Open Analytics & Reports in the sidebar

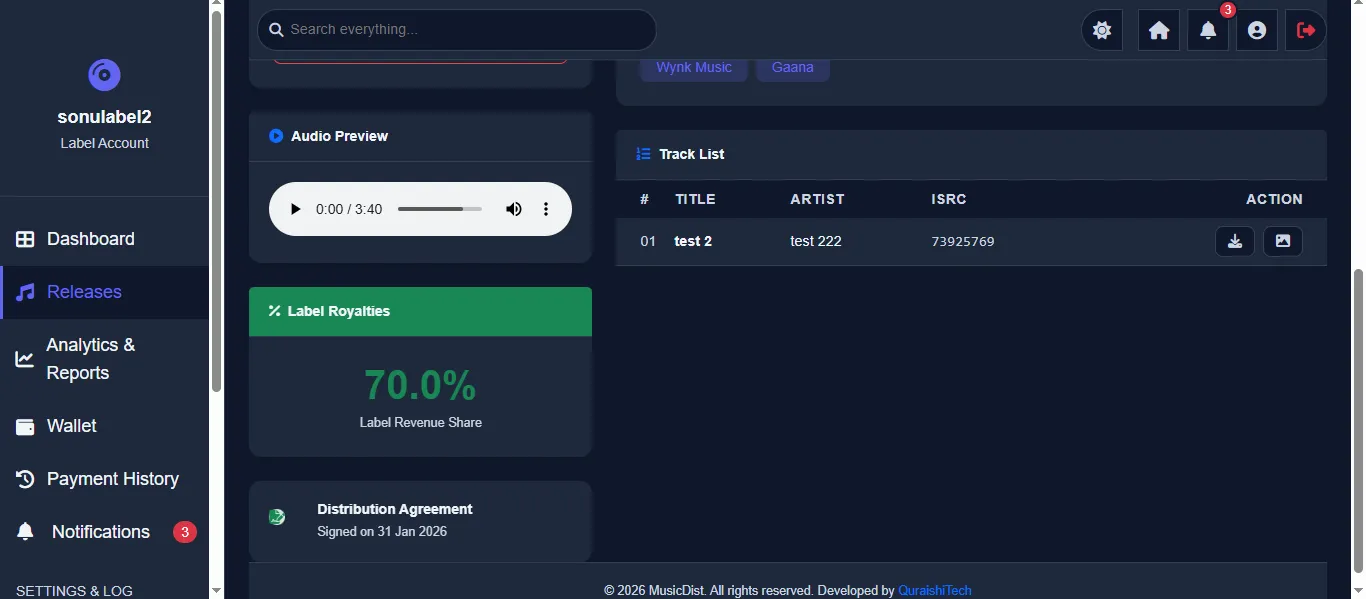pos(105,358)
